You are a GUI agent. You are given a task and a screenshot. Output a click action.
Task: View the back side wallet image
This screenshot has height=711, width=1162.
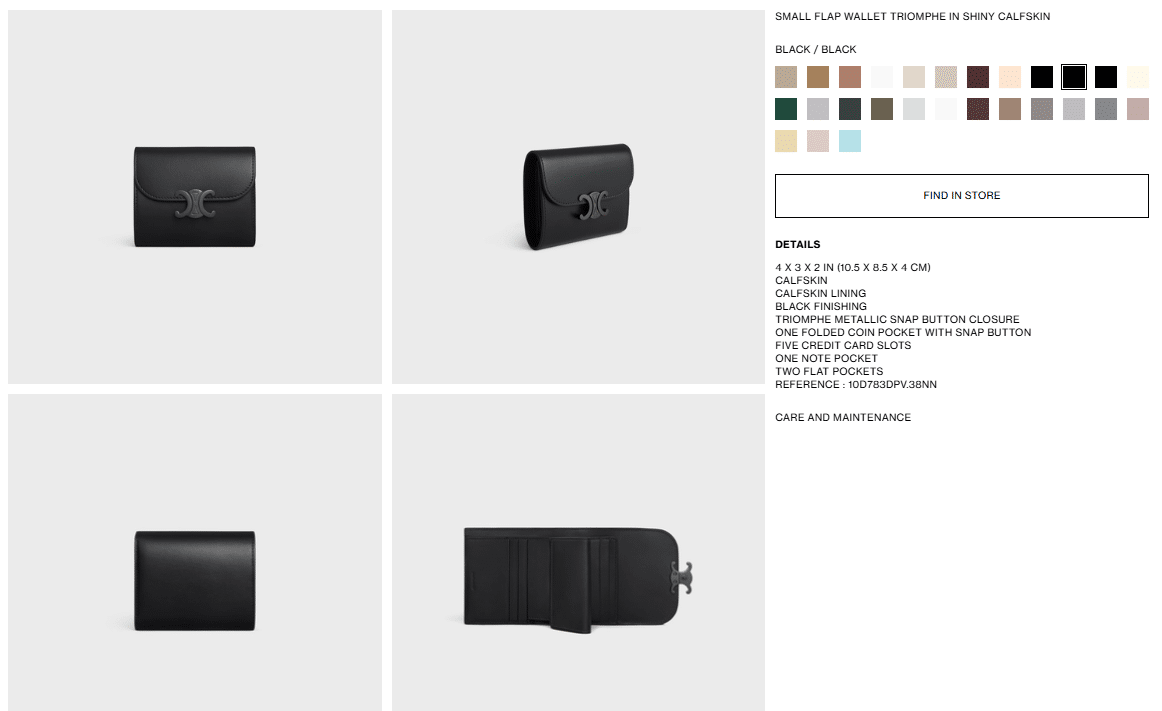[195, 552]
